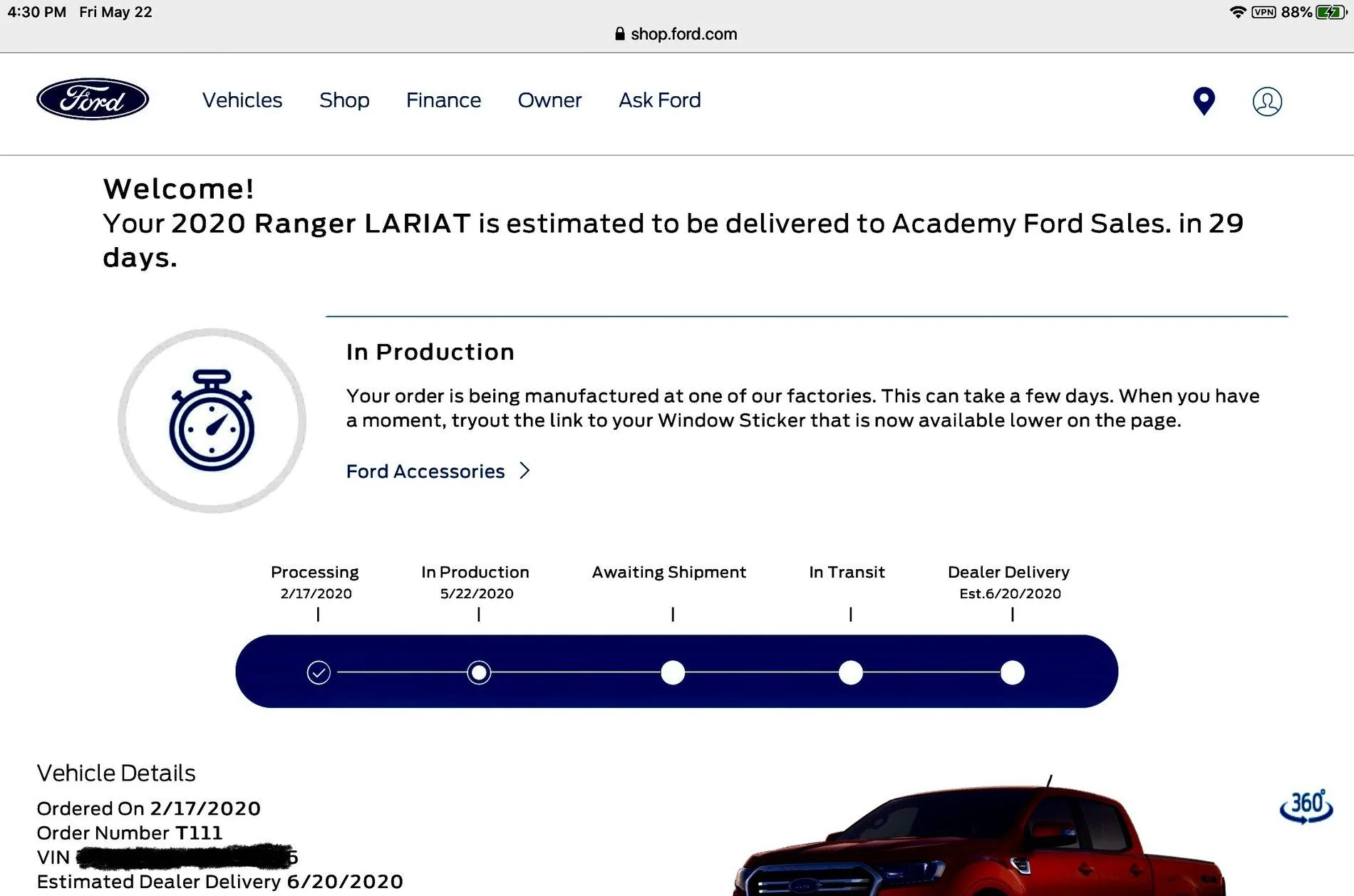Click the Ford oval logo
Image resolution: width=1354 pixels, height=896 pixels.
click(x=93, y=99)
